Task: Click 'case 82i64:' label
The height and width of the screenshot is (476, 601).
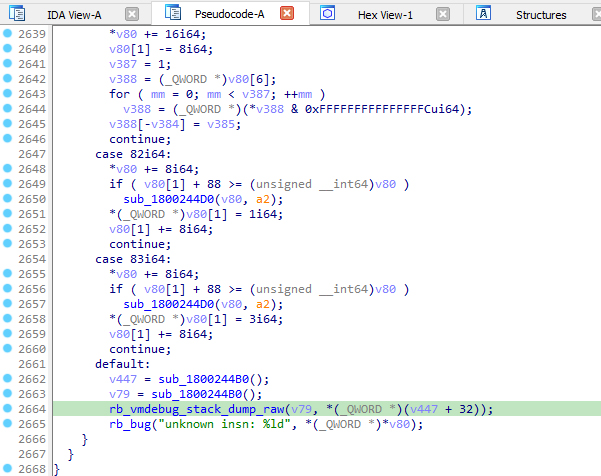Action: (x=133, y=154)
